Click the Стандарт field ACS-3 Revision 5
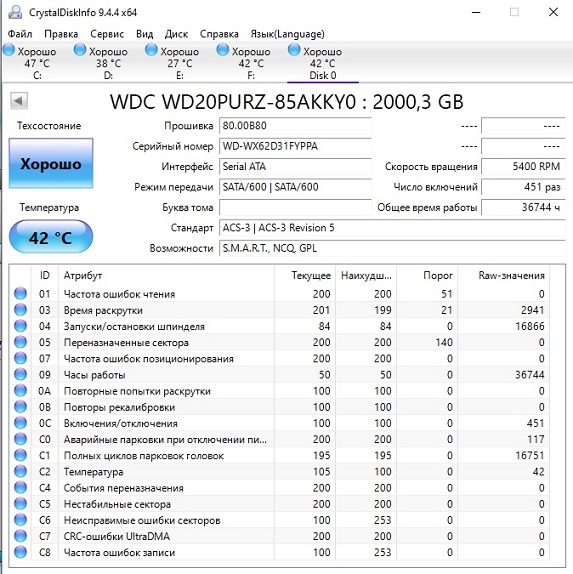The image size is (573, 574). pyautogui.click(x=392, y=228)
